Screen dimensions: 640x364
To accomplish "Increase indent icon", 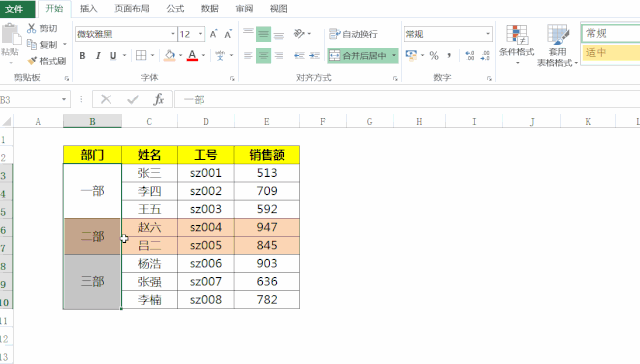I will coord(314,55).
